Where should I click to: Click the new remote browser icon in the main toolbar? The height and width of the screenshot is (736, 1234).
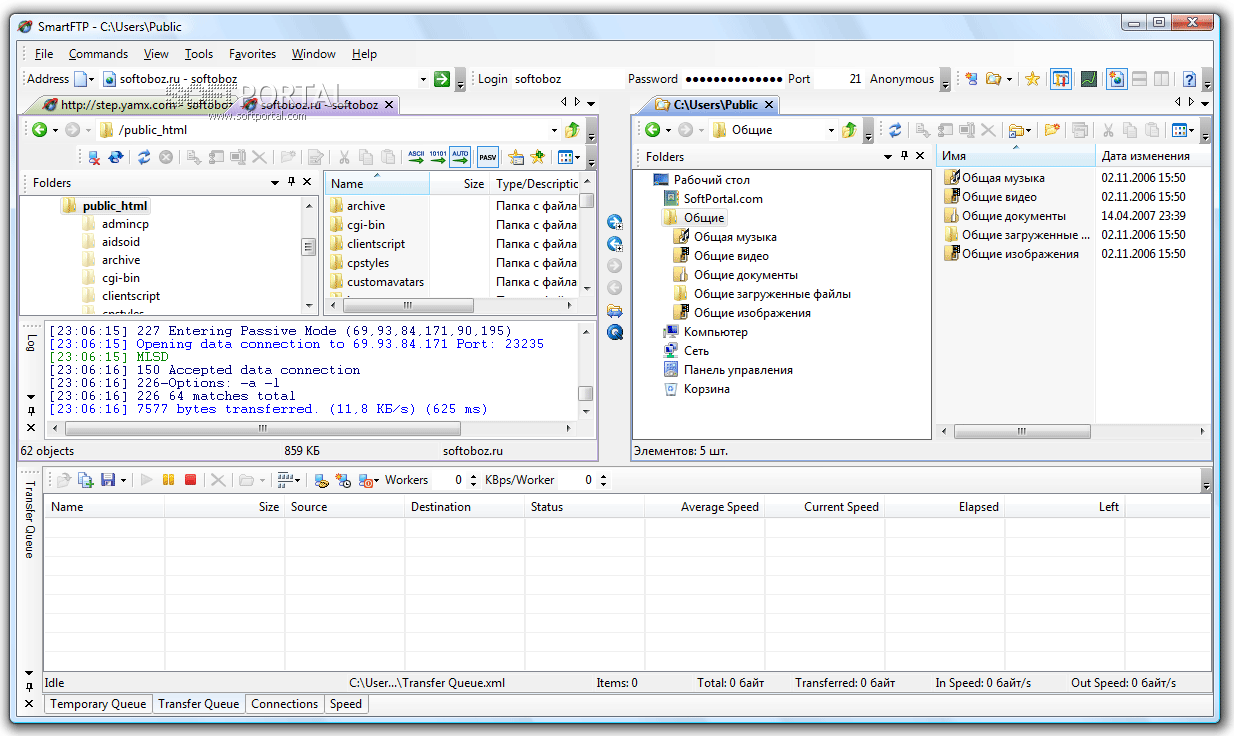pyautogui.click(x=971, y=79)
